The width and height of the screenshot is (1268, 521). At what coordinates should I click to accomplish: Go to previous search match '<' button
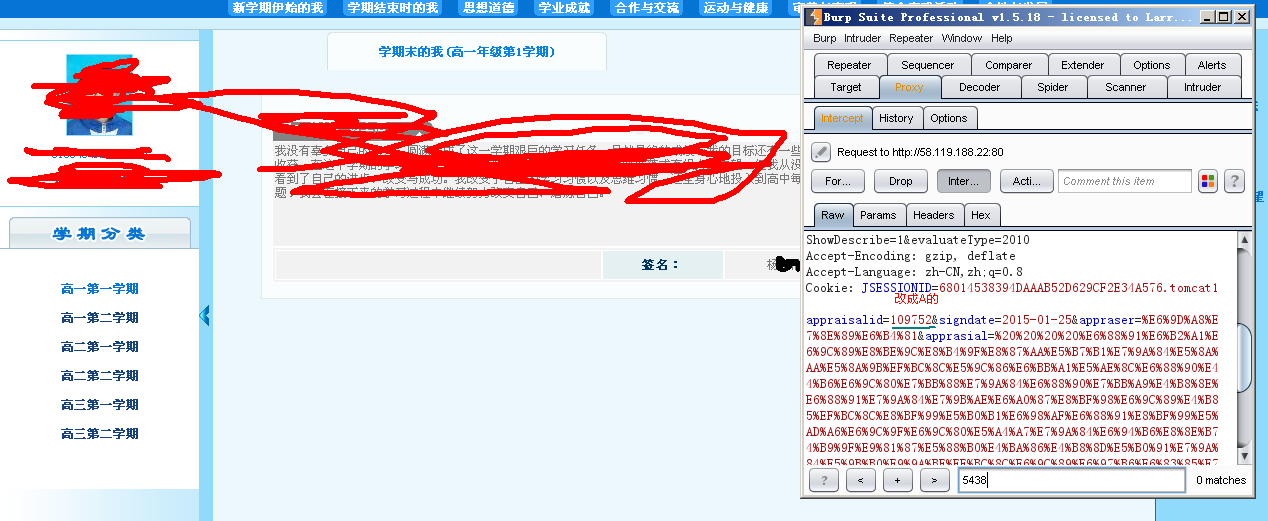[860, 480]
